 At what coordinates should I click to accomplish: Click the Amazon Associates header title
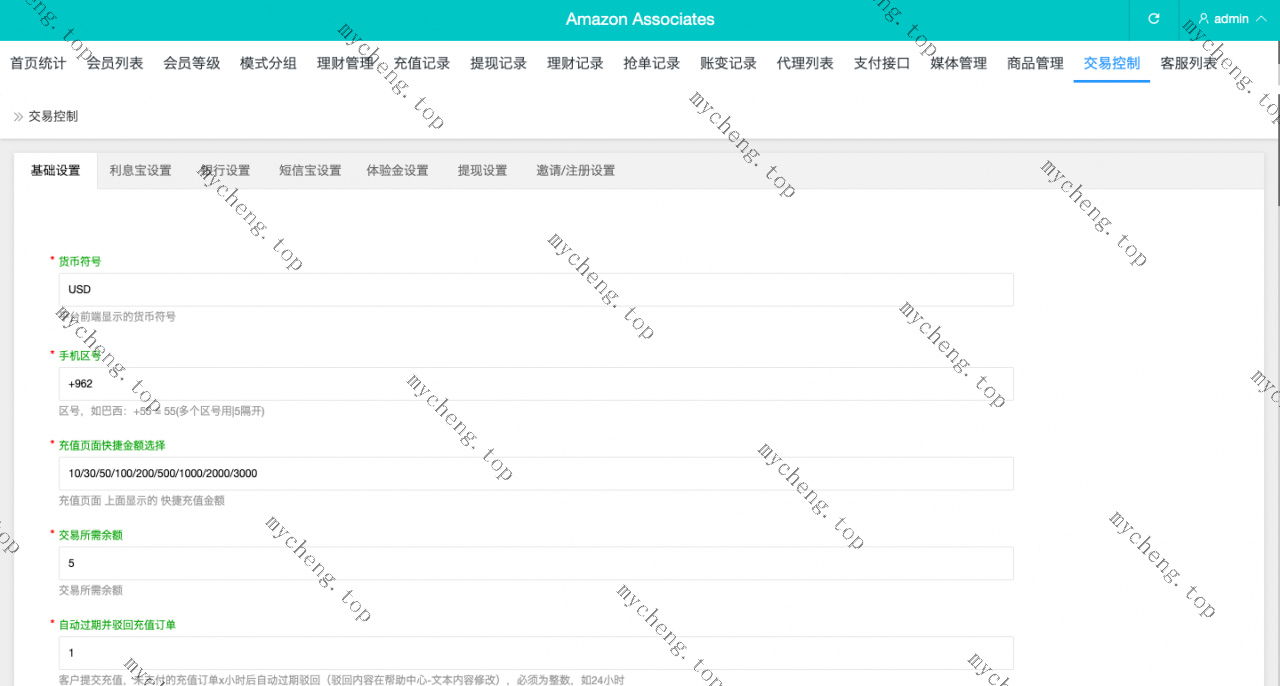click(640, 19)
